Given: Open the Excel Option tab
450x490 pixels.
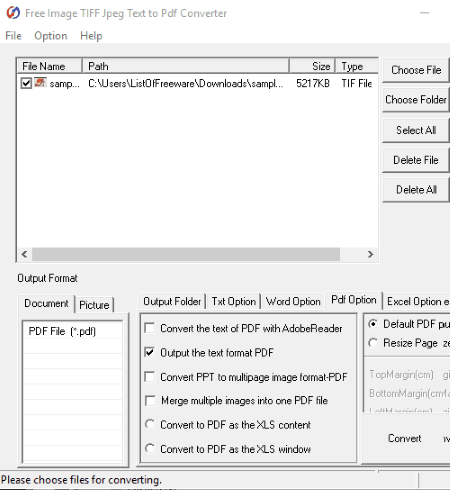Looking at the screenshot, I should click(x=417, y=301).
